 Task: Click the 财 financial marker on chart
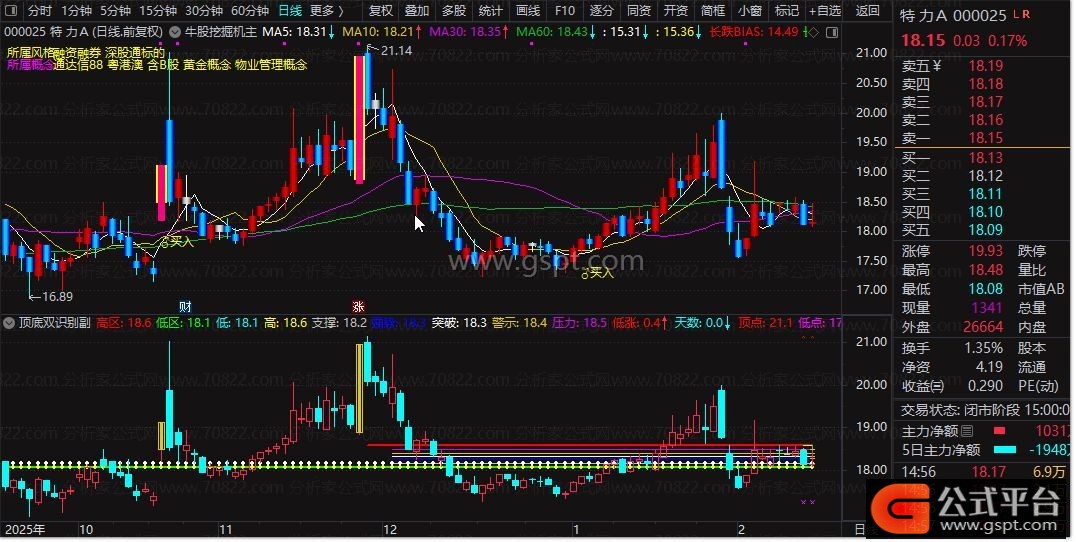coord(185,305)
